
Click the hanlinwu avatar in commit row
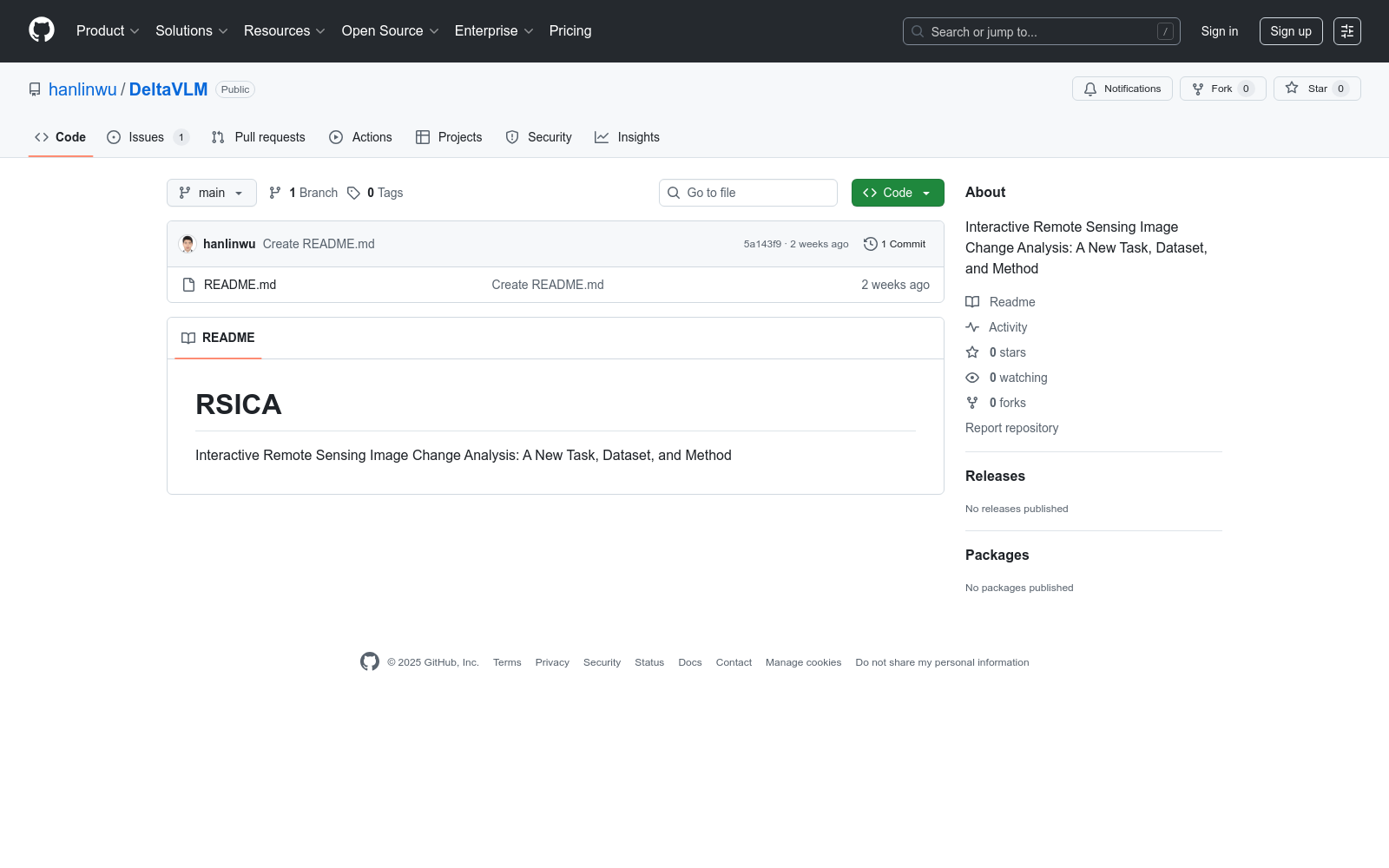(188, 244)
